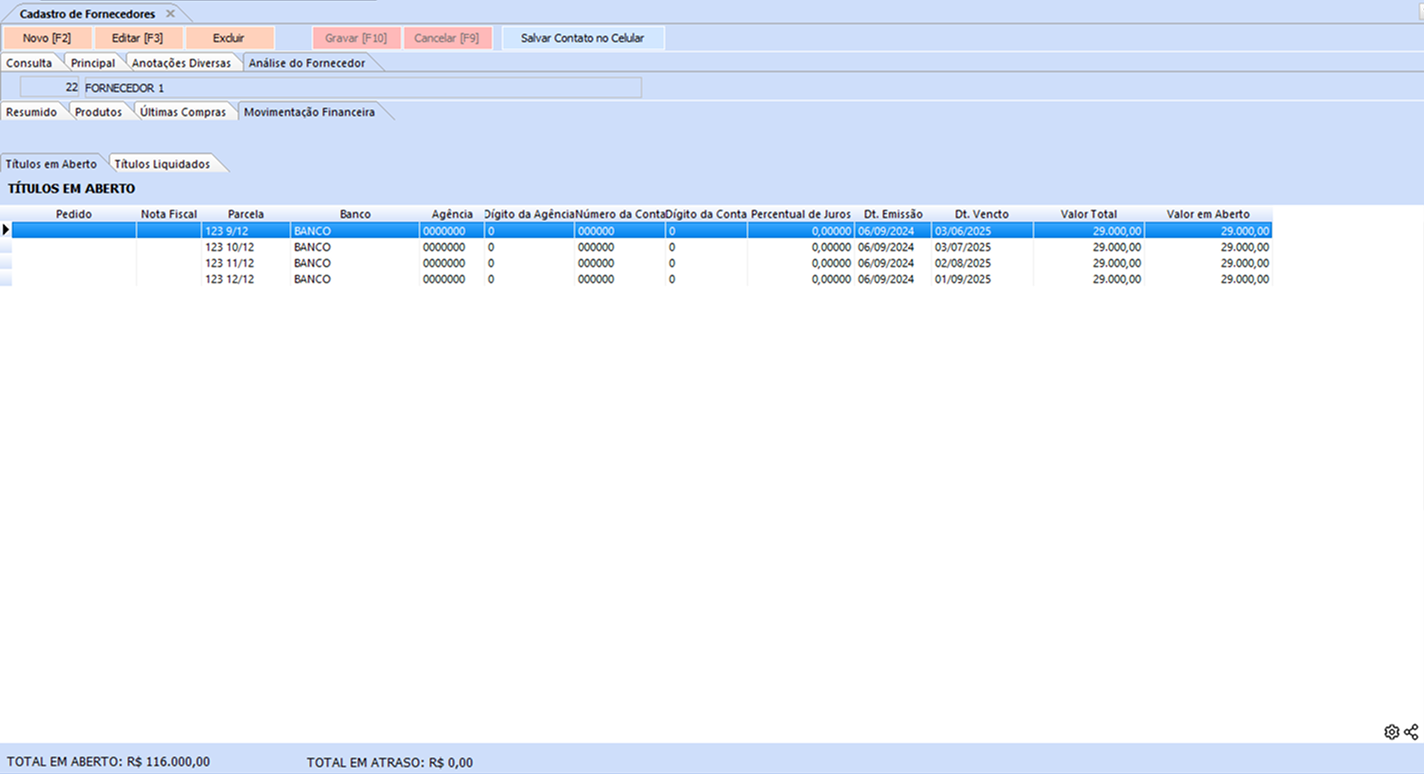Open the Anotações Diversas tab

click(181, 63)
